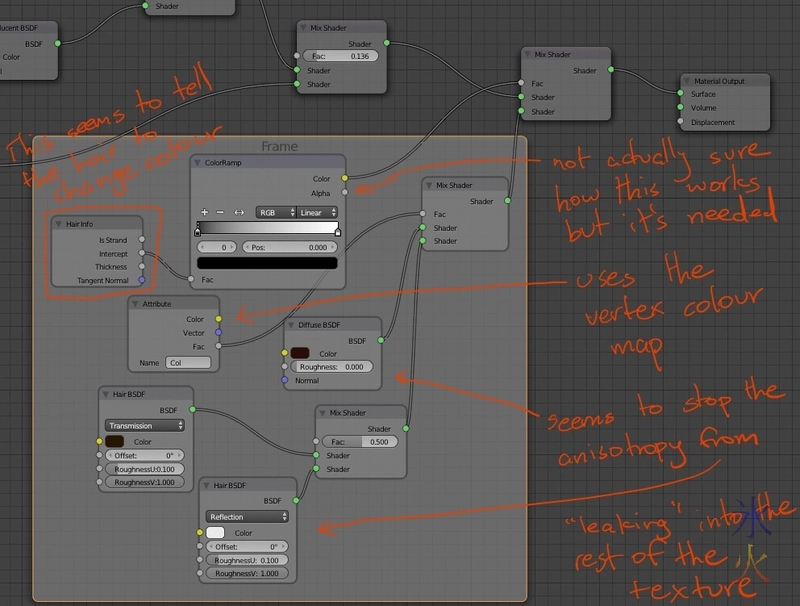Image resolution: width=800 pixels, height=606 pixels.
Task: Click the Alpha output socket of ColorRamp
Action: (x=343, y=192)
